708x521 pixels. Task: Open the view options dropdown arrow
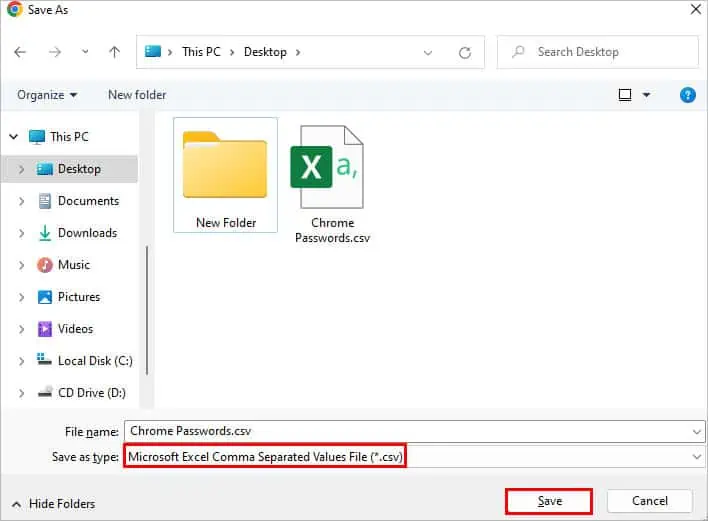(646, 95)
